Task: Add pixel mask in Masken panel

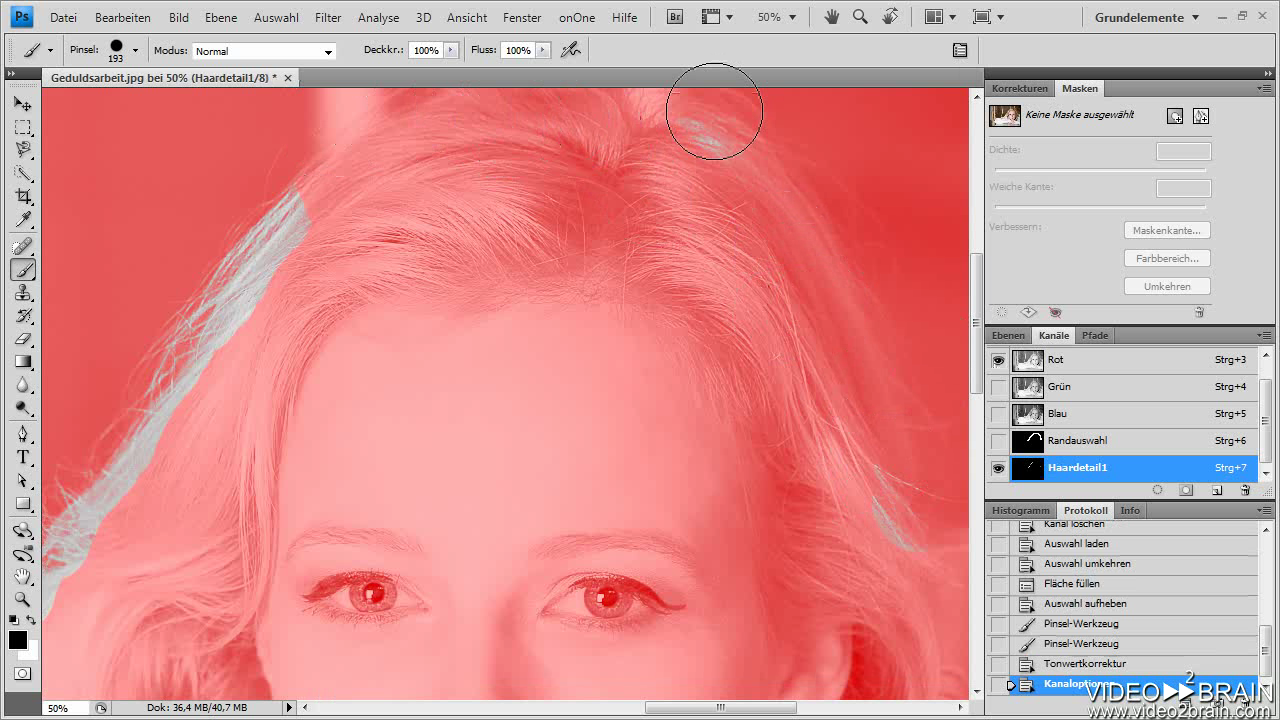Action: [1175, 116]
